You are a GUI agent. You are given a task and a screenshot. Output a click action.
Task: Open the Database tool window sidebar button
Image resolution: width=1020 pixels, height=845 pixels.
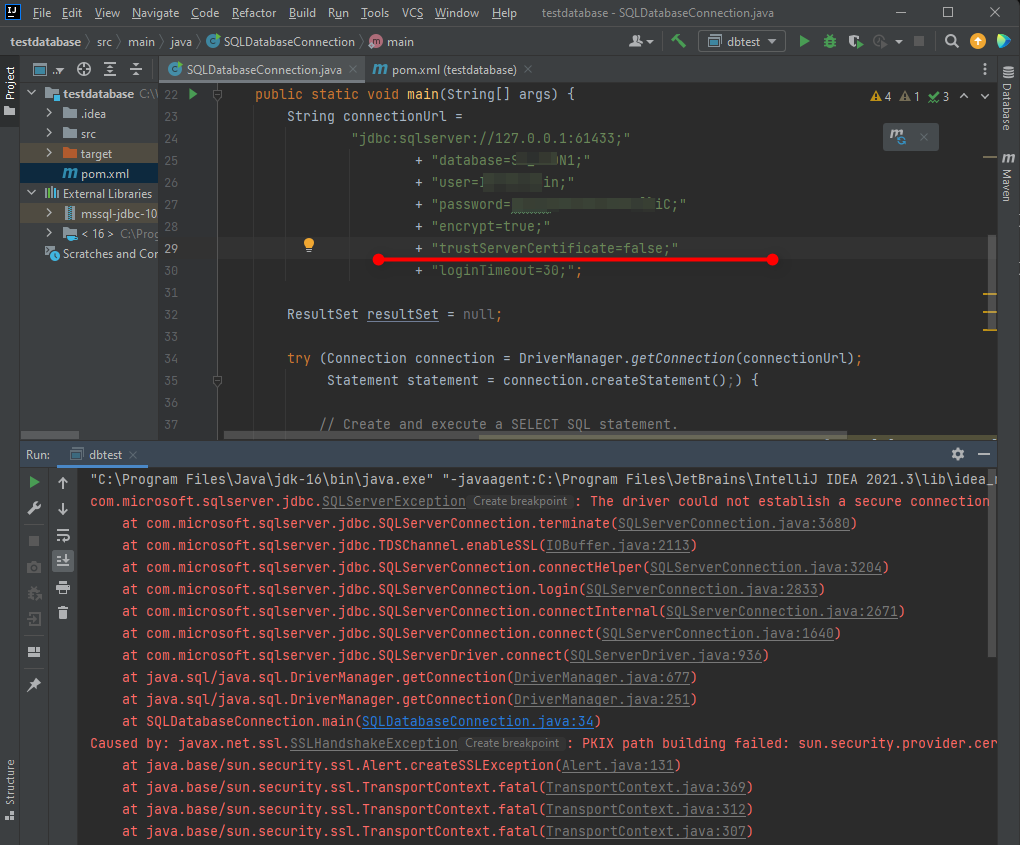1007,98
